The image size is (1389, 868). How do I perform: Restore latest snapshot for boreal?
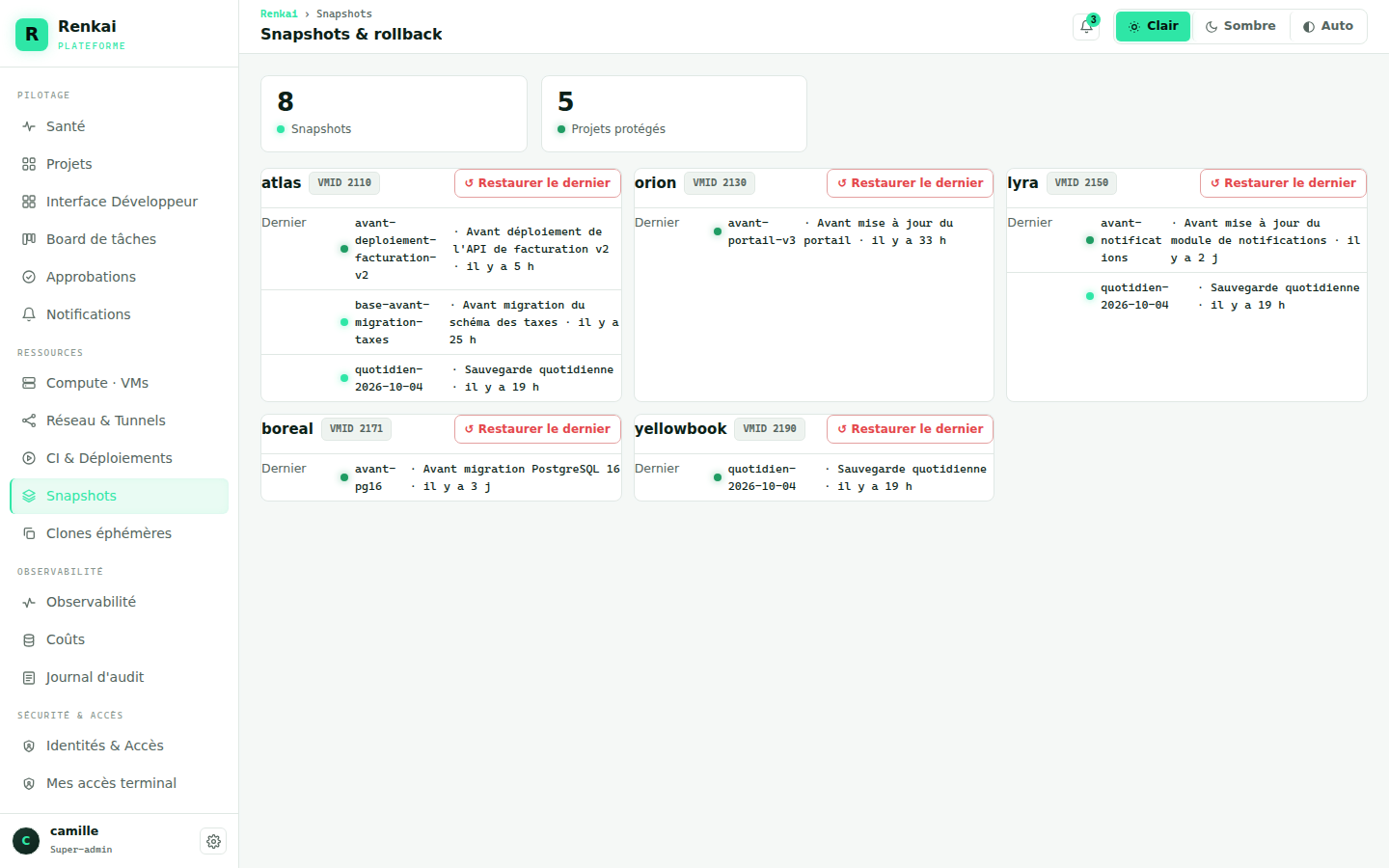pos(537,429)
